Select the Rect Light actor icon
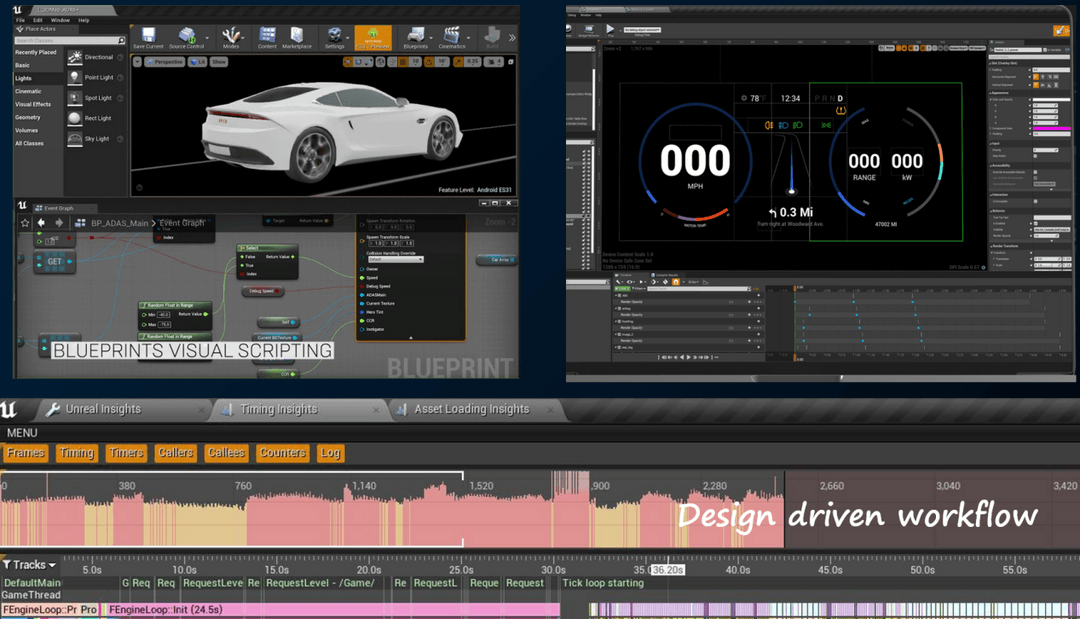Screen dimensions: 1080x619 click(75, 118)
